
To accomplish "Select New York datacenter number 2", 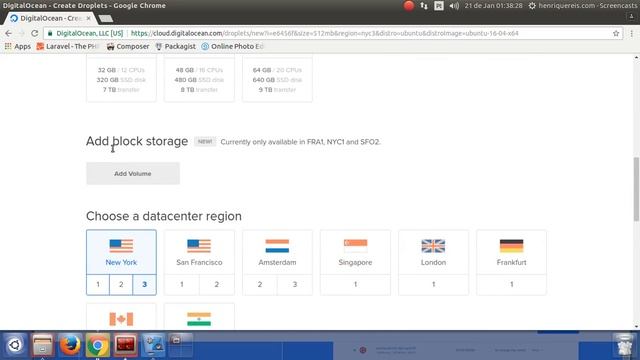I will (121, 284).
